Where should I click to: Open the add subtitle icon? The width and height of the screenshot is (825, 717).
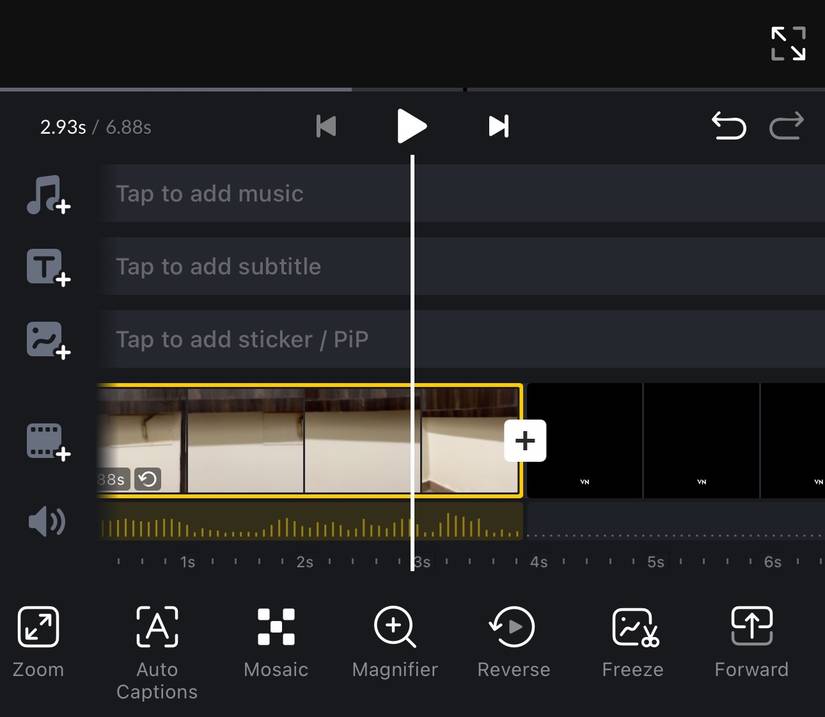pyautogui.click(x=46, y=267)
